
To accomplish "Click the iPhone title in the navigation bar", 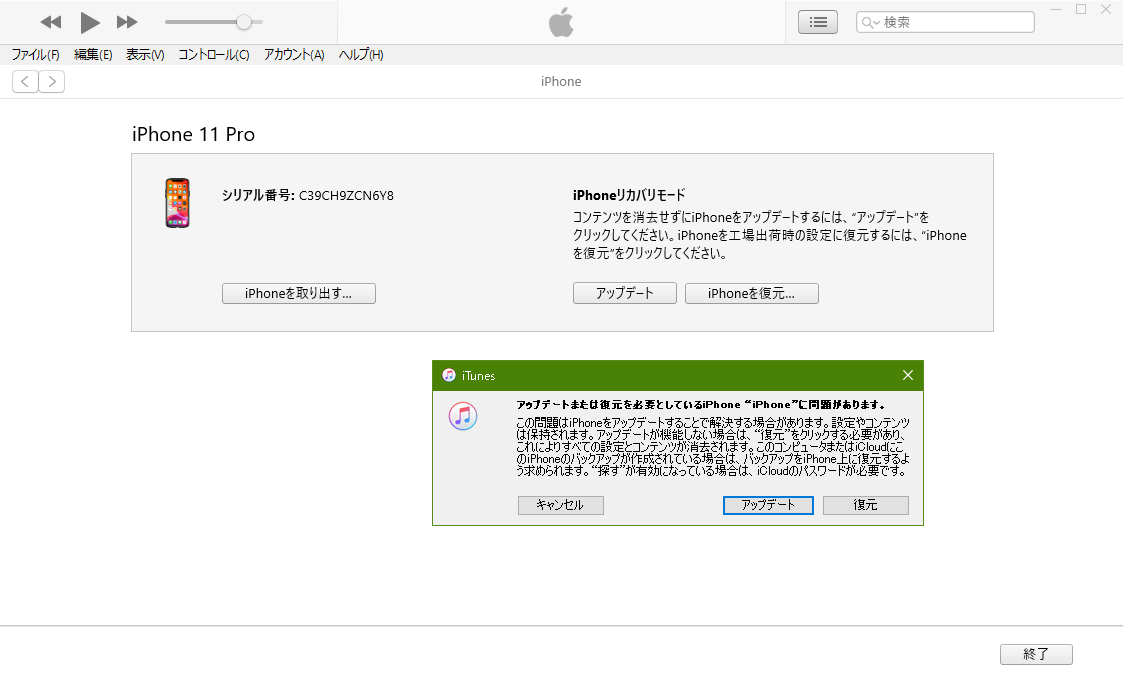I will click(561, 82).
